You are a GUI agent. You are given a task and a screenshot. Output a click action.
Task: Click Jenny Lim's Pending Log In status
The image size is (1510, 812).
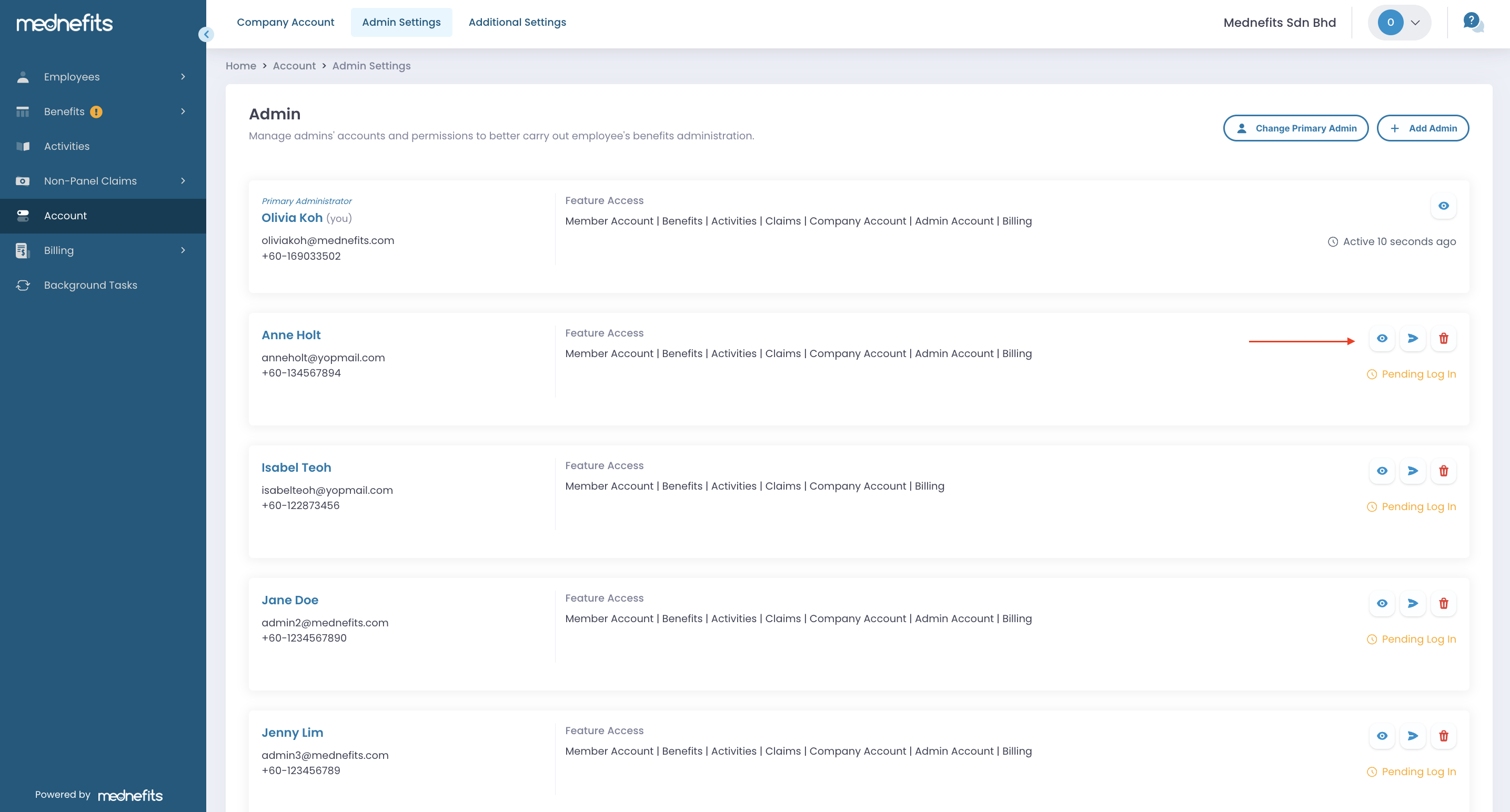(x=1411, y=772)
